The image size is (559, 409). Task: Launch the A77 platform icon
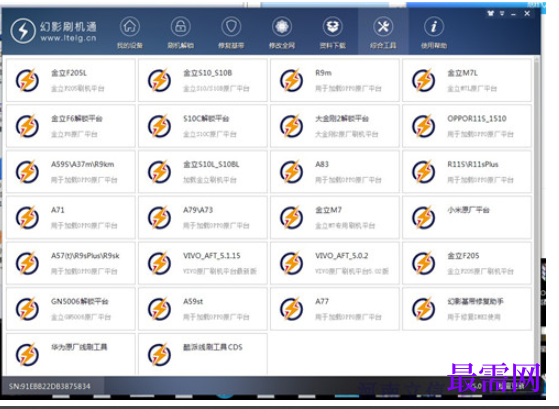(292, 309)
